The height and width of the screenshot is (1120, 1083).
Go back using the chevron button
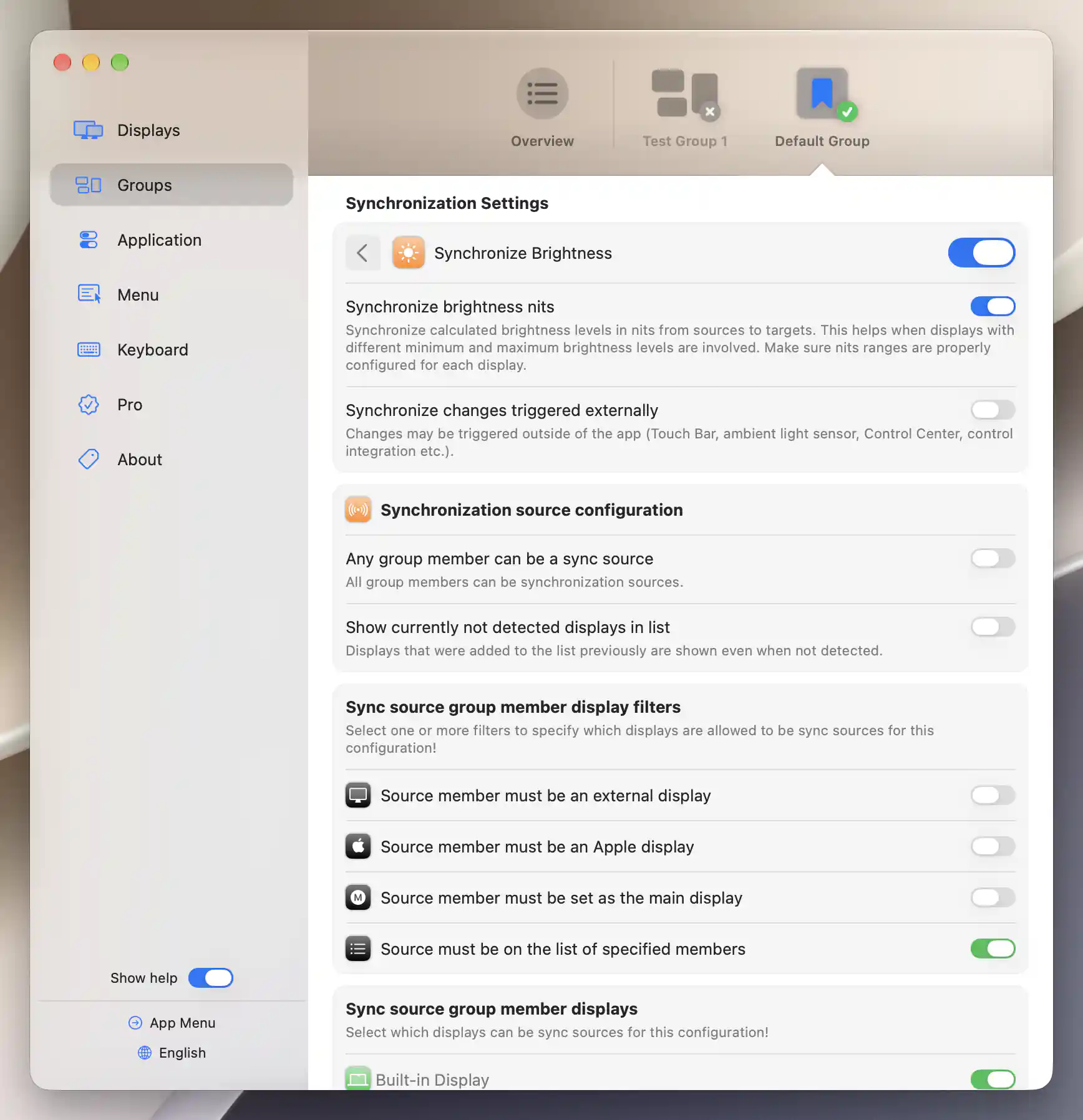coord(362,253)
